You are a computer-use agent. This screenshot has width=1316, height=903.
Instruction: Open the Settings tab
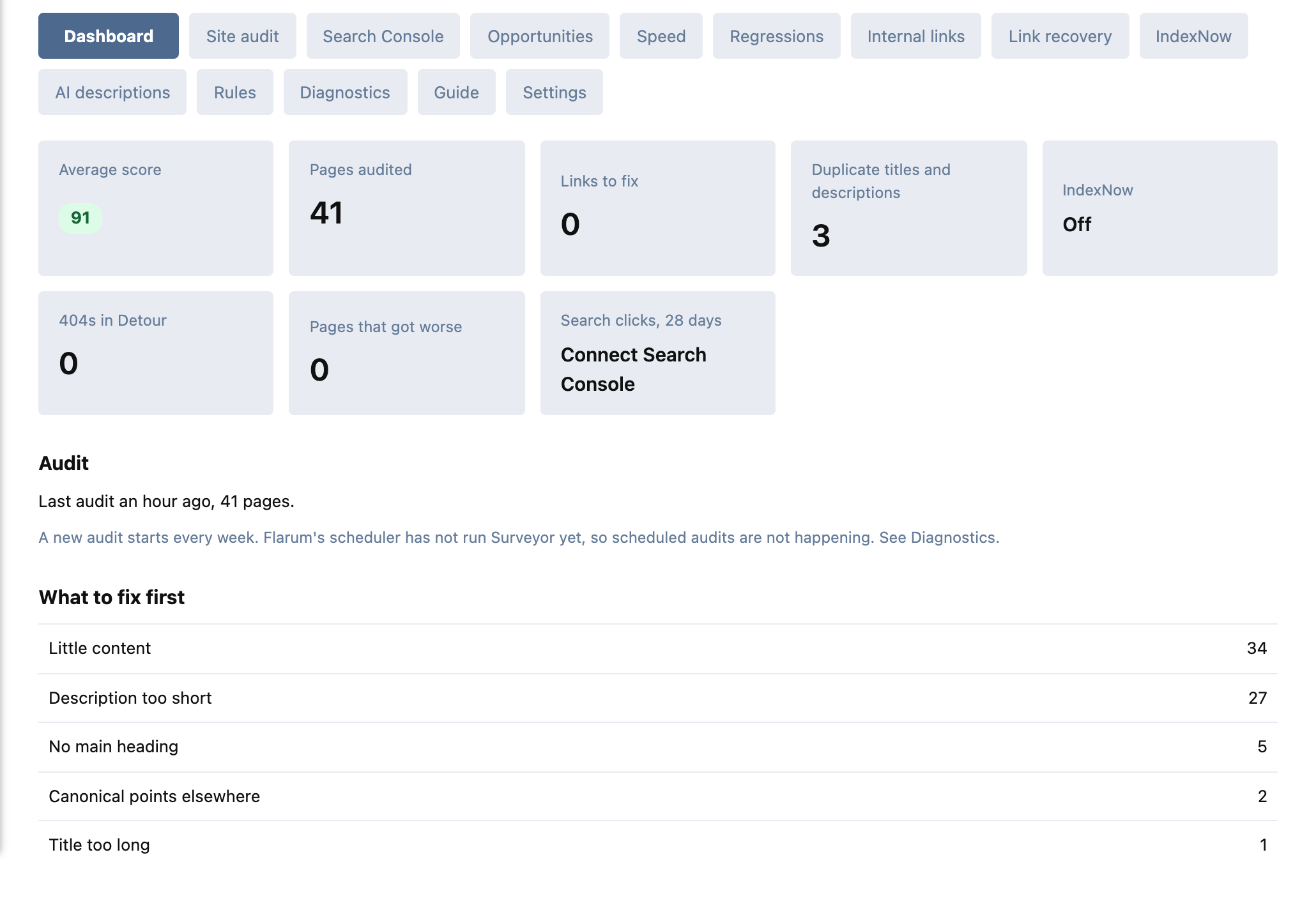tap(555, 92)
